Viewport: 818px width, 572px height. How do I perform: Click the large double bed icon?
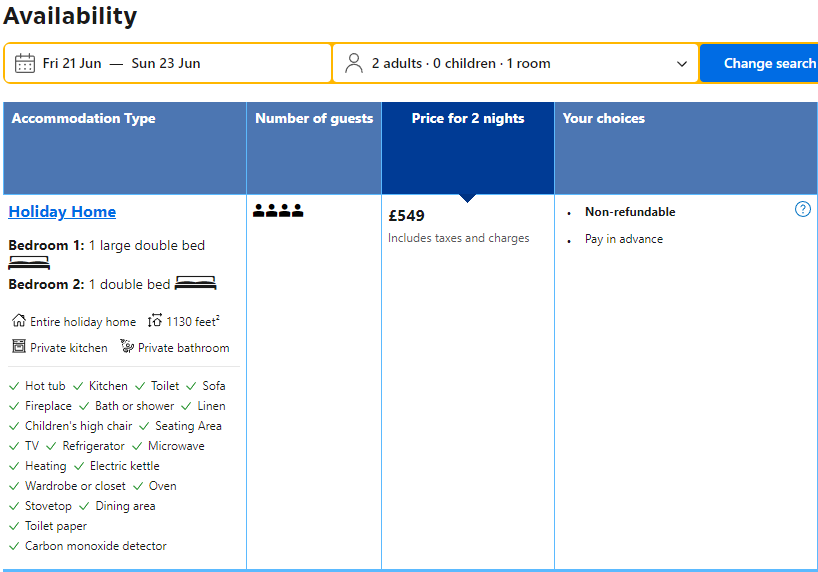[x=29, y=263]
